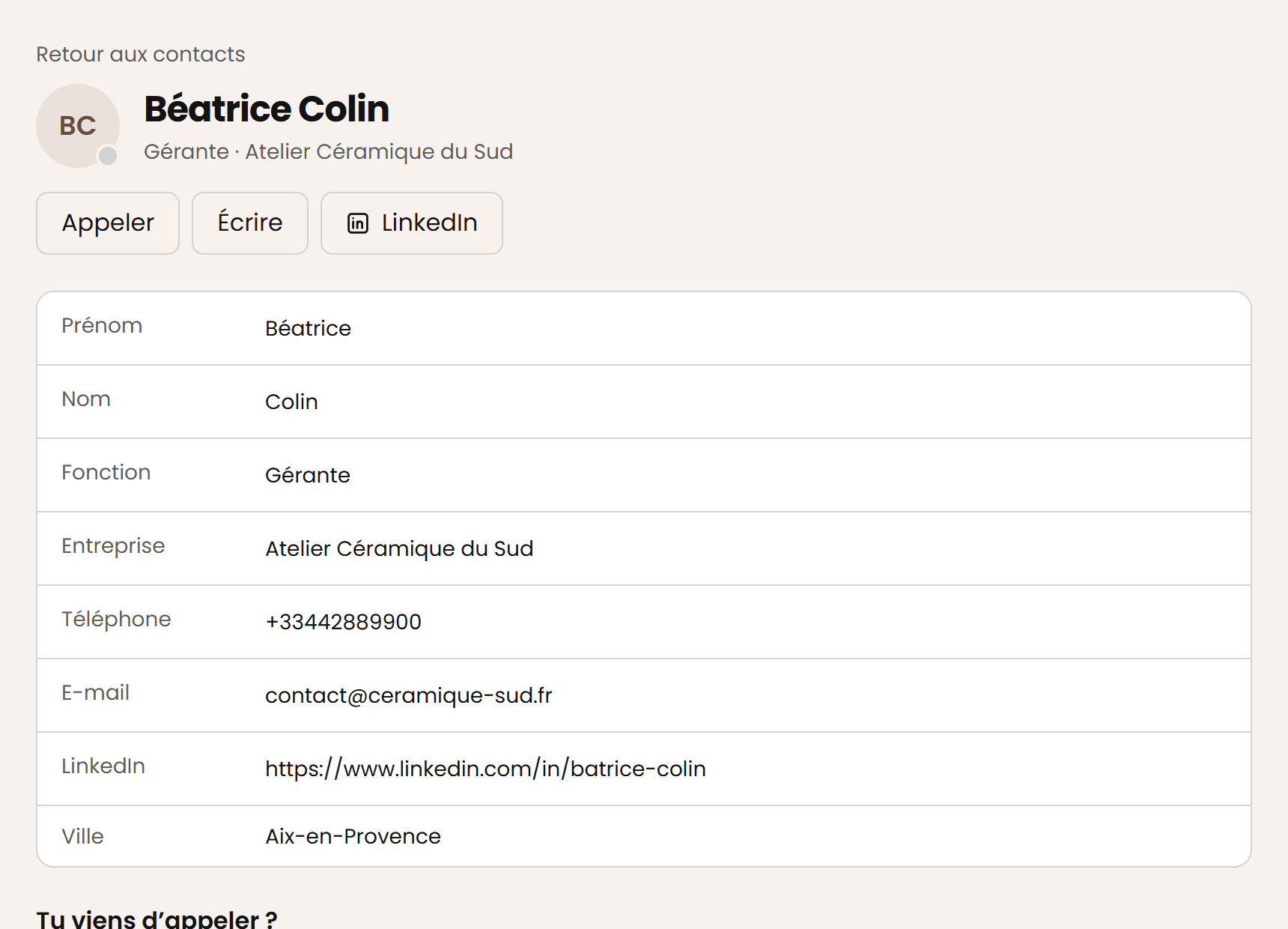Click the Fonction field label
Image resolution: width=1288 pixels, height=929 pixels.
point(106,472)
